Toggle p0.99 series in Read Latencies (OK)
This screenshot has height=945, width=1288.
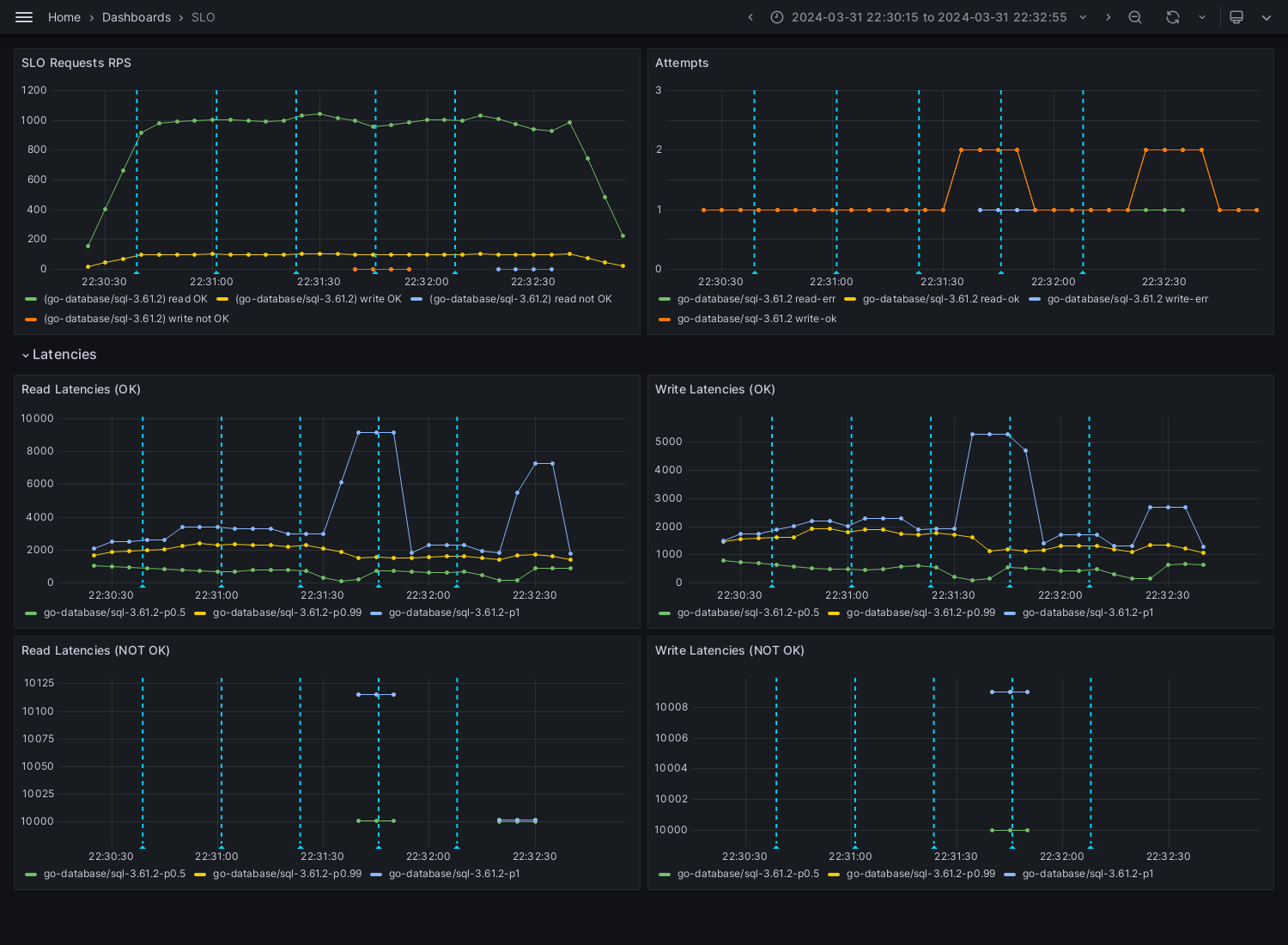pyautogui.click(x=287, y=613)
